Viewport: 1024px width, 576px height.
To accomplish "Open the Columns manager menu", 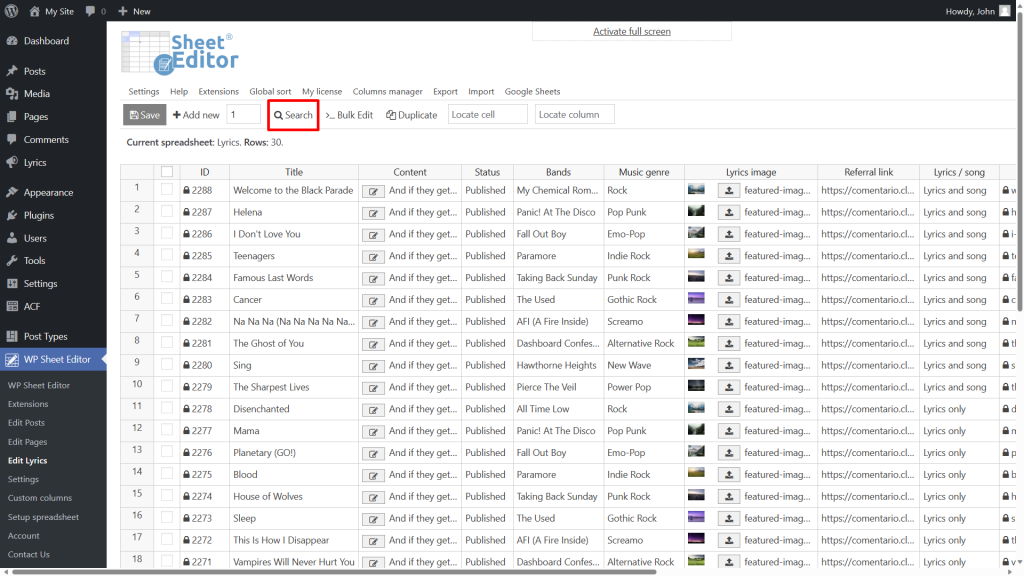I will click(387, 91).
